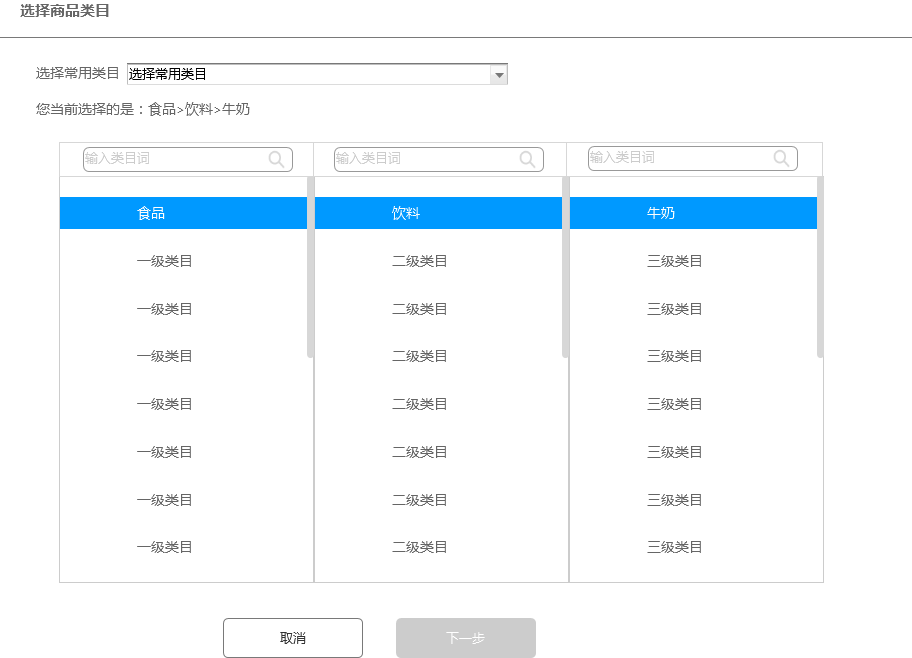Click the first column search input field
Image resolution: width=912 pixels, height=658 pixels.
pos(170,159)
